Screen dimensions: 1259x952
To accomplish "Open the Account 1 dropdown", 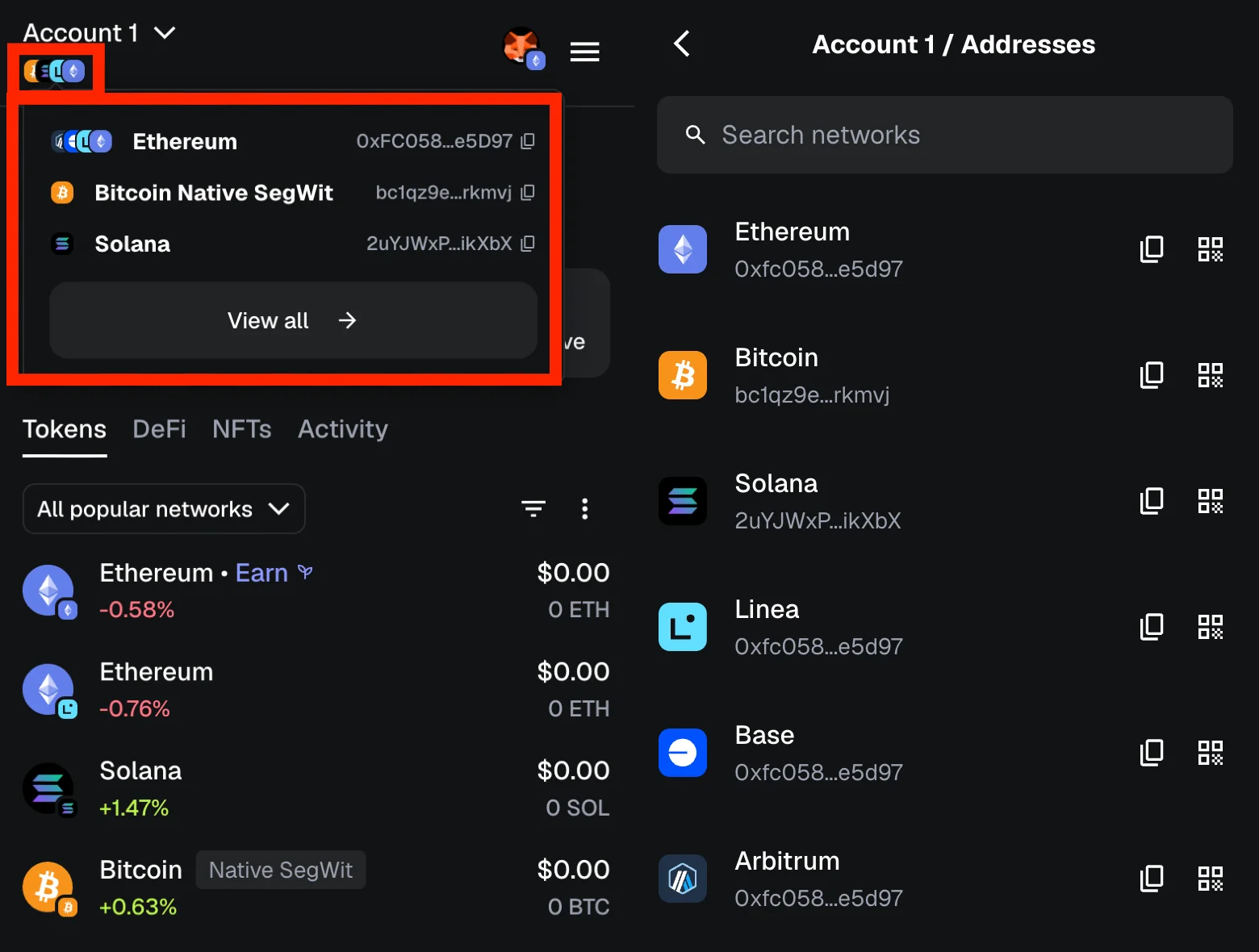I will click(98, 32).
